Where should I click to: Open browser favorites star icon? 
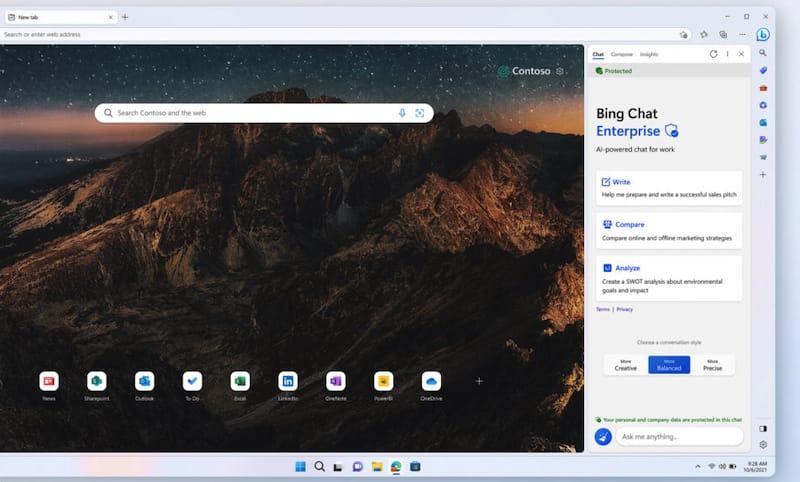click(704, 35)
